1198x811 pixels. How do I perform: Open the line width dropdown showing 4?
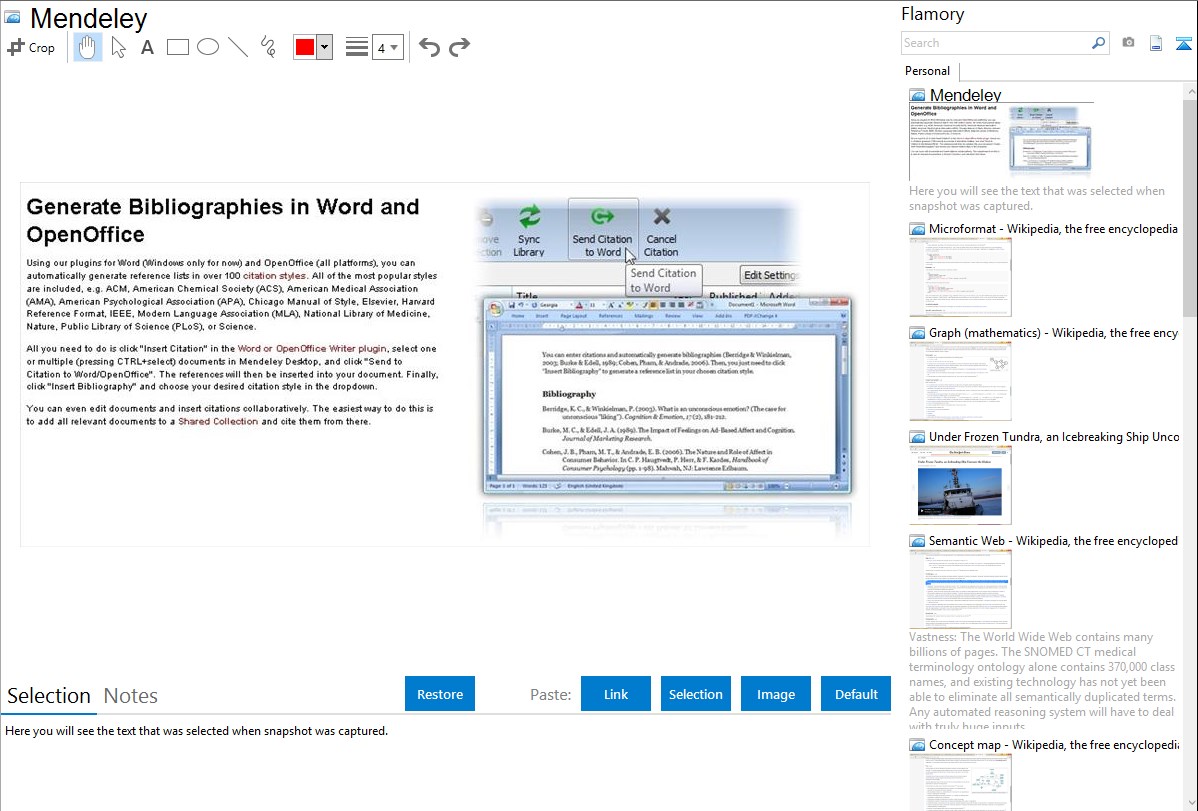[x=387, y=47]
